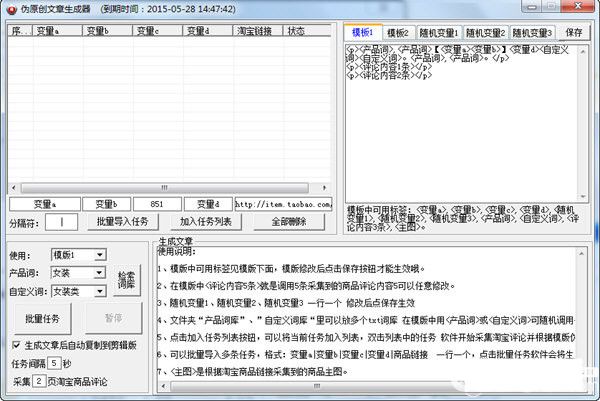This screenshot has height=401, width=600.
Task: Click the 全部删除 button
Action: tap(289, 222)
